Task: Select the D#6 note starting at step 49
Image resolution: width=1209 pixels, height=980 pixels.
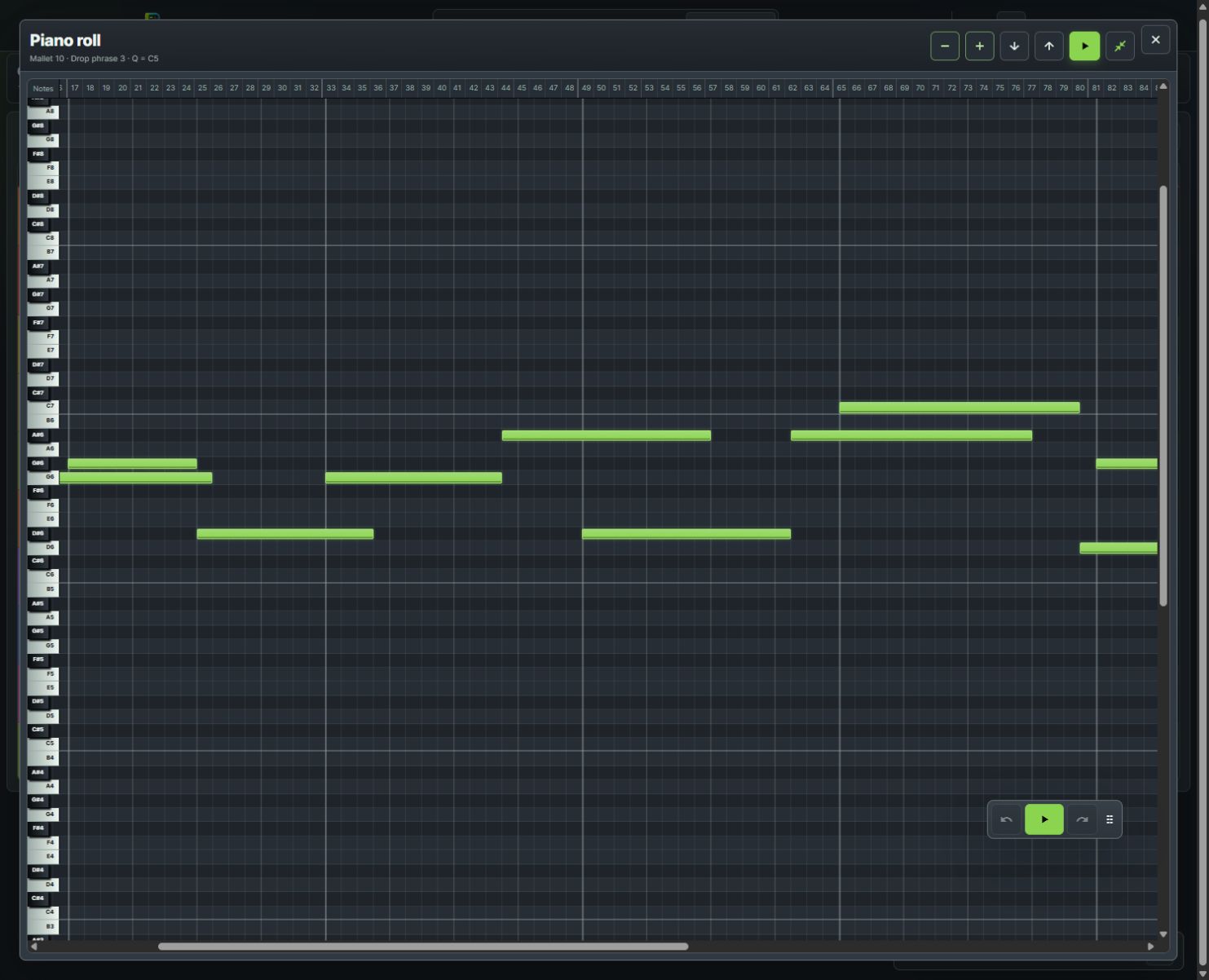Action: [686, 534]
